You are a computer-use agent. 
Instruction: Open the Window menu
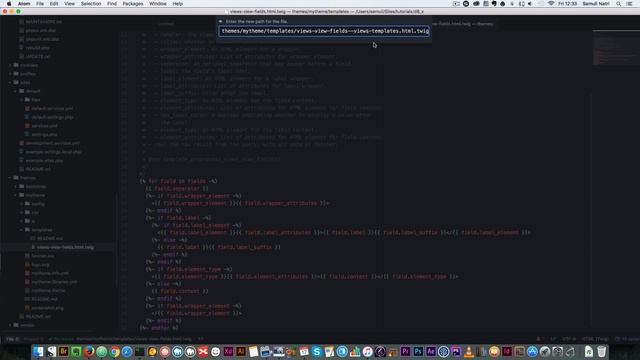(158, 4)
